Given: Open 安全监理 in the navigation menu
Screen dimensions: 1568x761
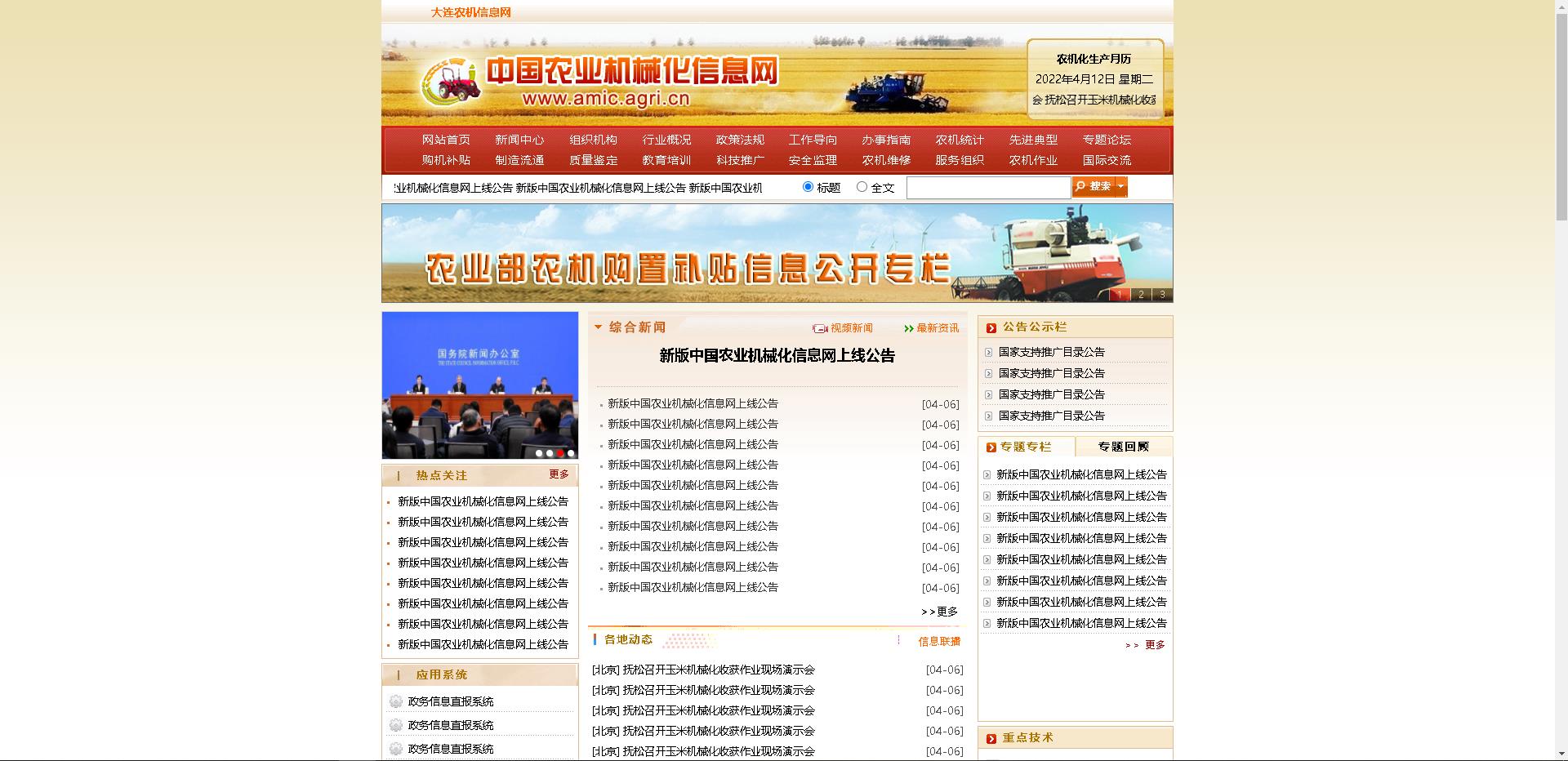Looking at the screenshot, I should pos(813,160).
